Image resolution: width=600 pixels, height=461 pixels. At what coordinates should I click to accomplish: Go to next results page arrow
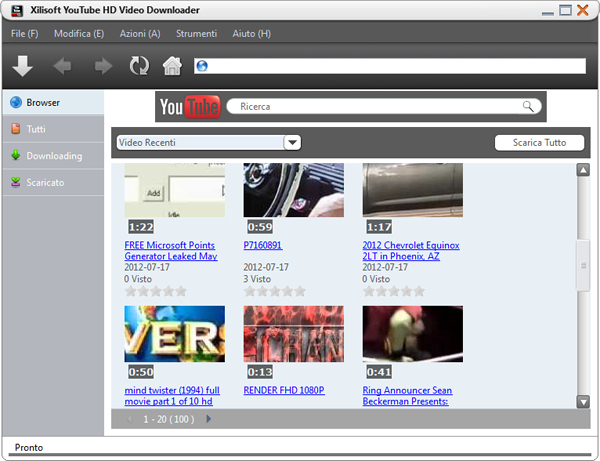point(209,419)
